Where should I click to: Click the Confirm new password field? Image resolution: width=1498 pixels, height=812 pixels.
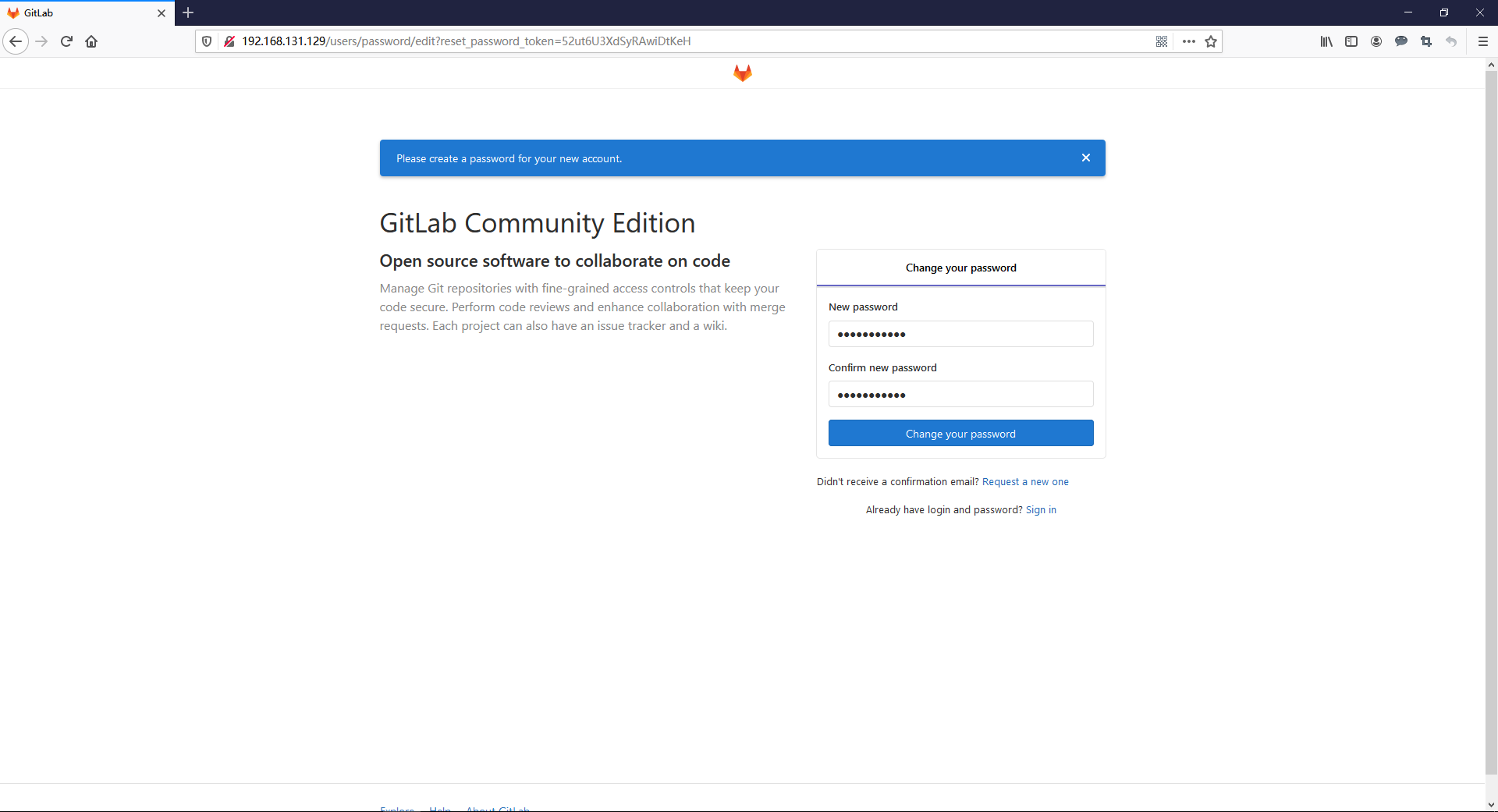(961, 394)
